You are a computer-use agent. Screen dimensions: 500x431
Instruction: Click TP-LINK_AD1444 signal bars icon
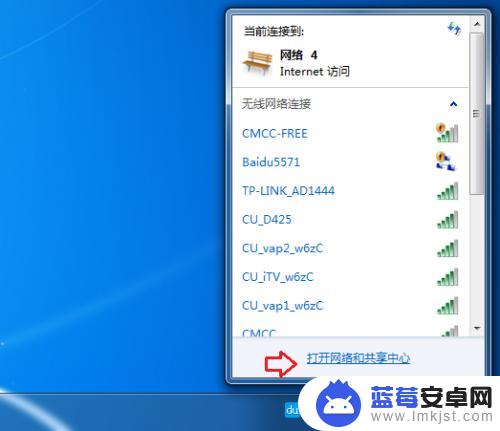(448, 191)
